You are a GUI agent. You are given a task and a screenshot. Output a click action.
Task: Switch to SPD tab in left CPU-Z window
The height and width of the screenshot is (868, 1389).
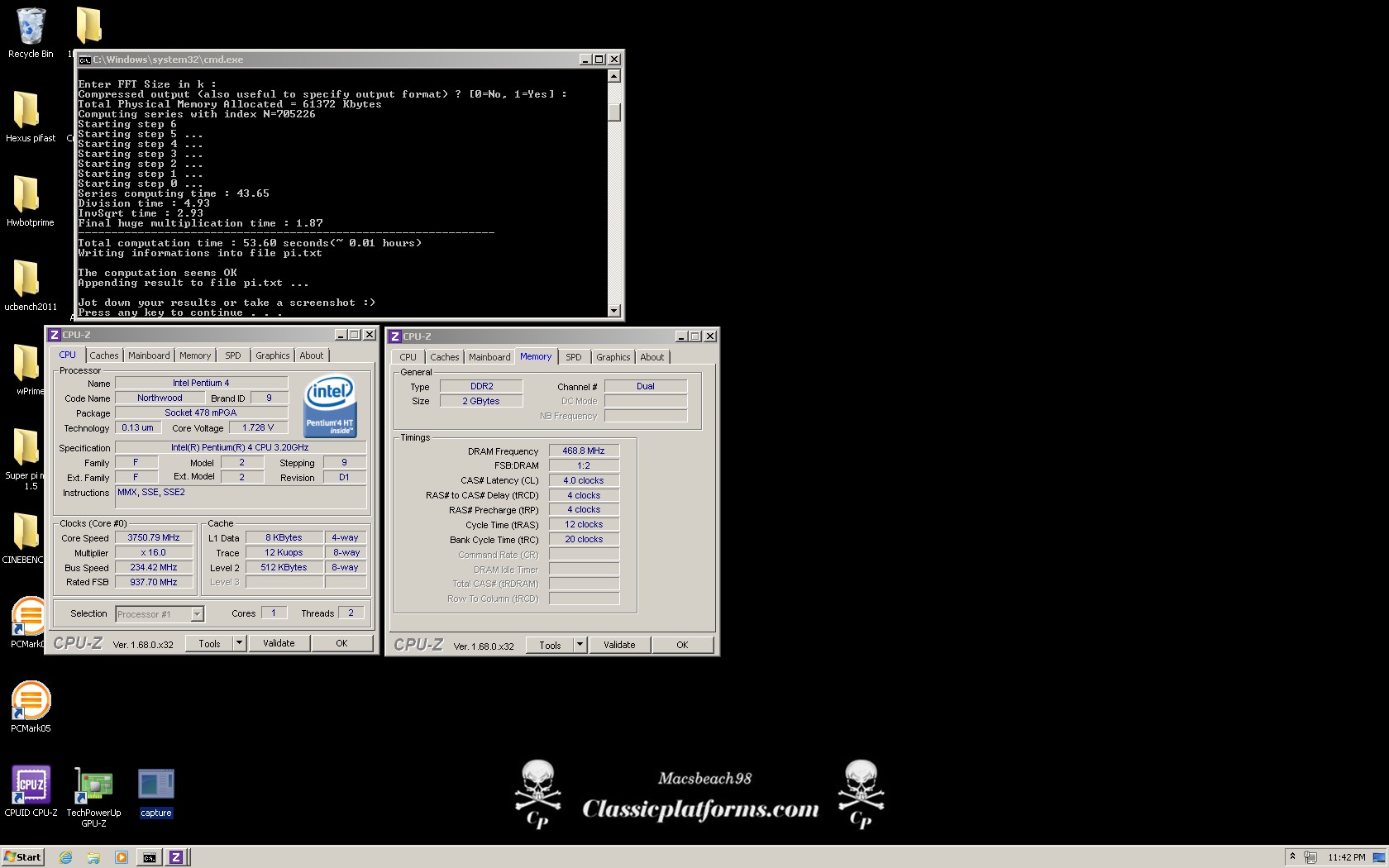[x=233, y=355]
